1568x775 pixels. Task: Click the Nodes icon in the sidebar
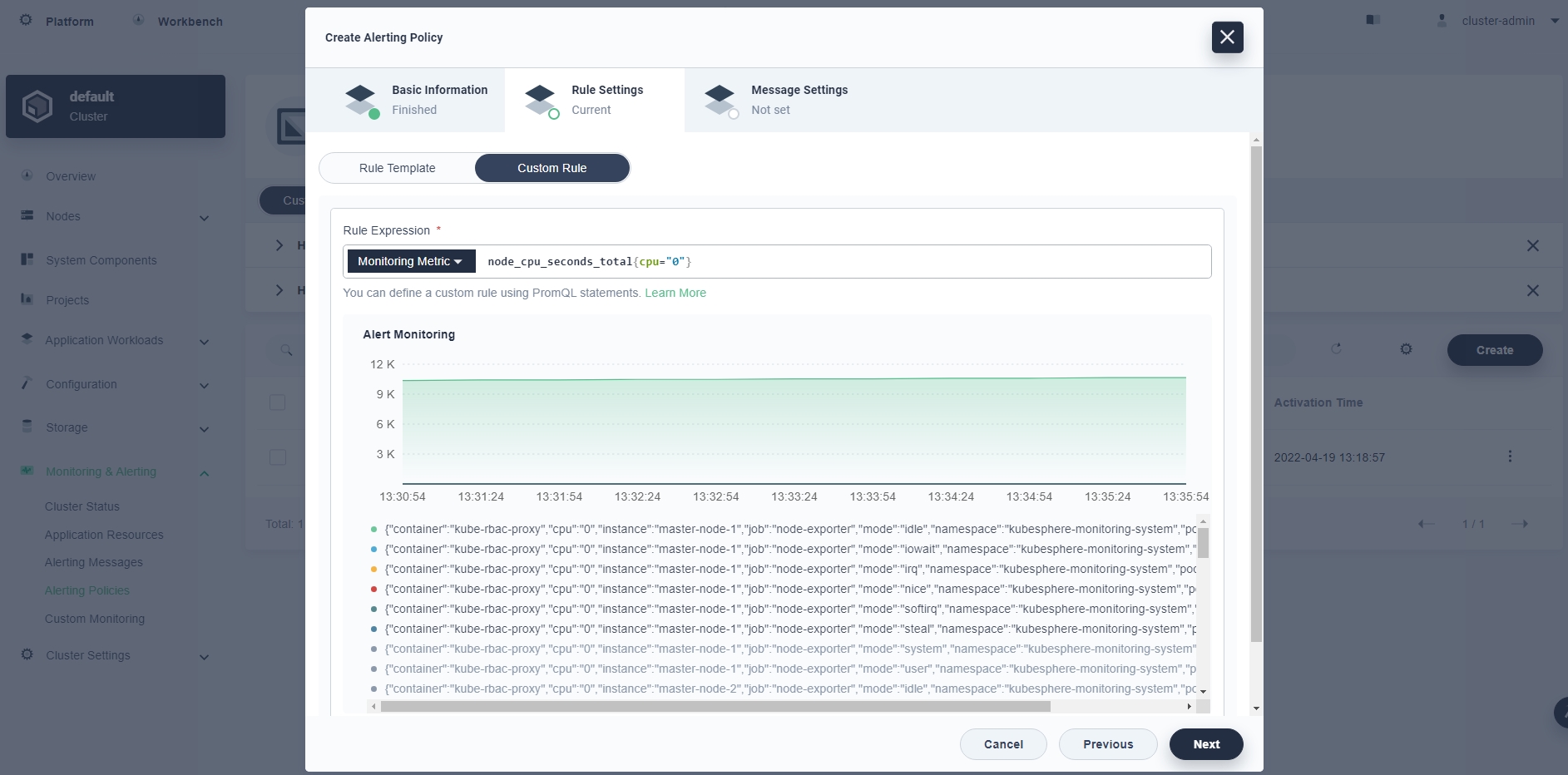click(x=27, y=215)
